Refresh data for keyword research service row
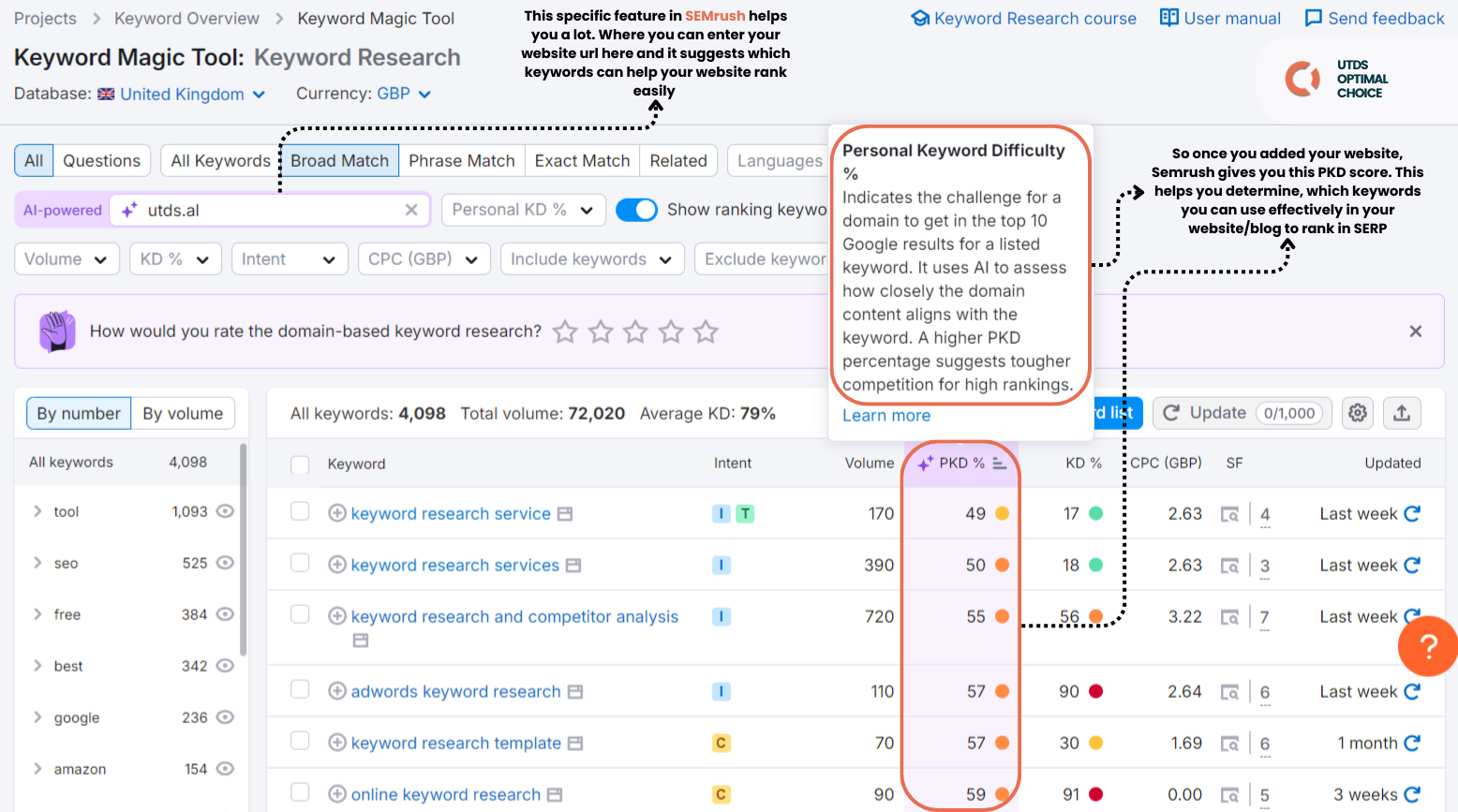 (1413, 513)
